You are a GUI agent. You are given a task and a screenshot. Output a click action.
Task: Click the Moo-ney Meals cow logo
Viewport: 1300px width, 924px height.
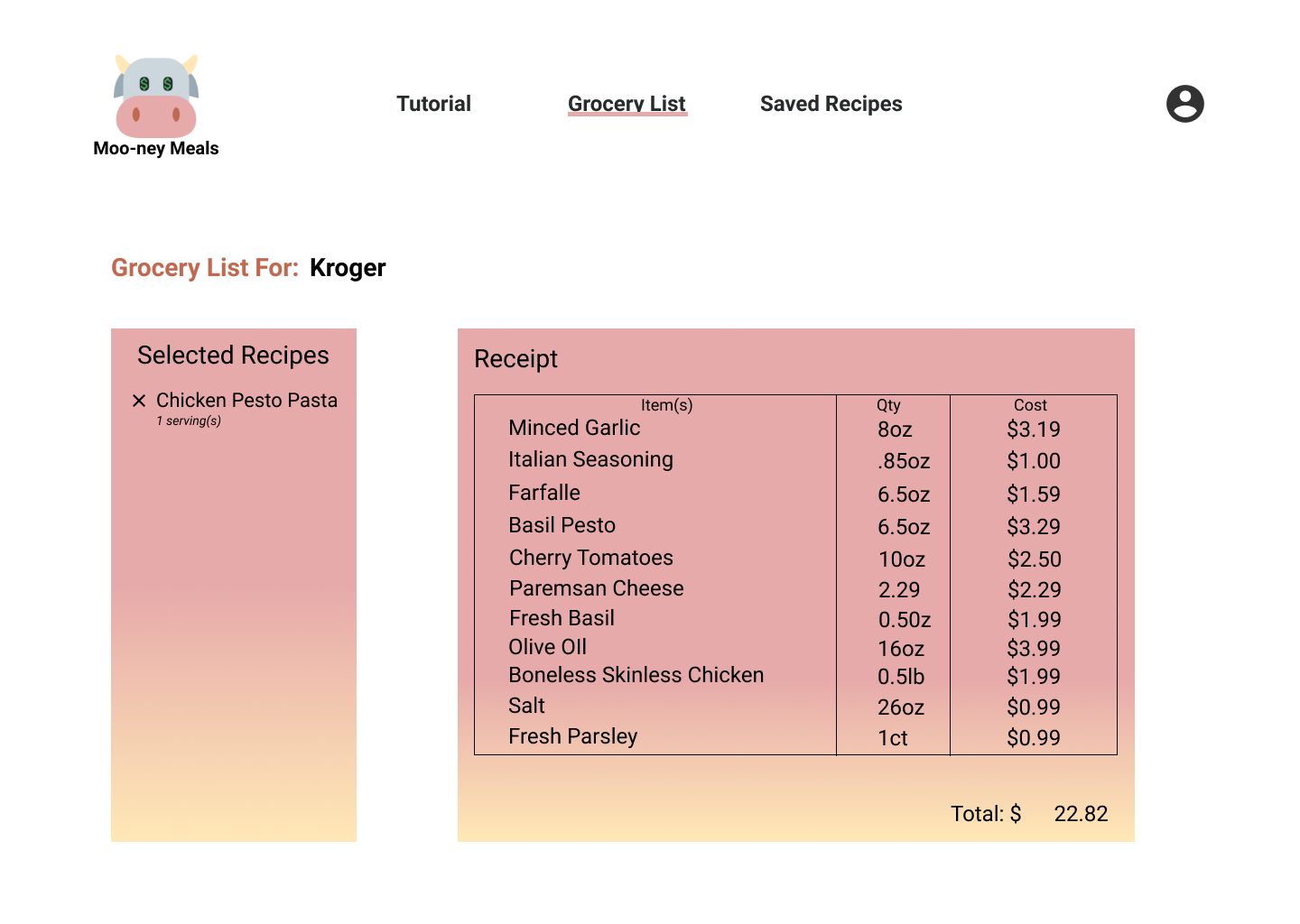click(156, 96)
